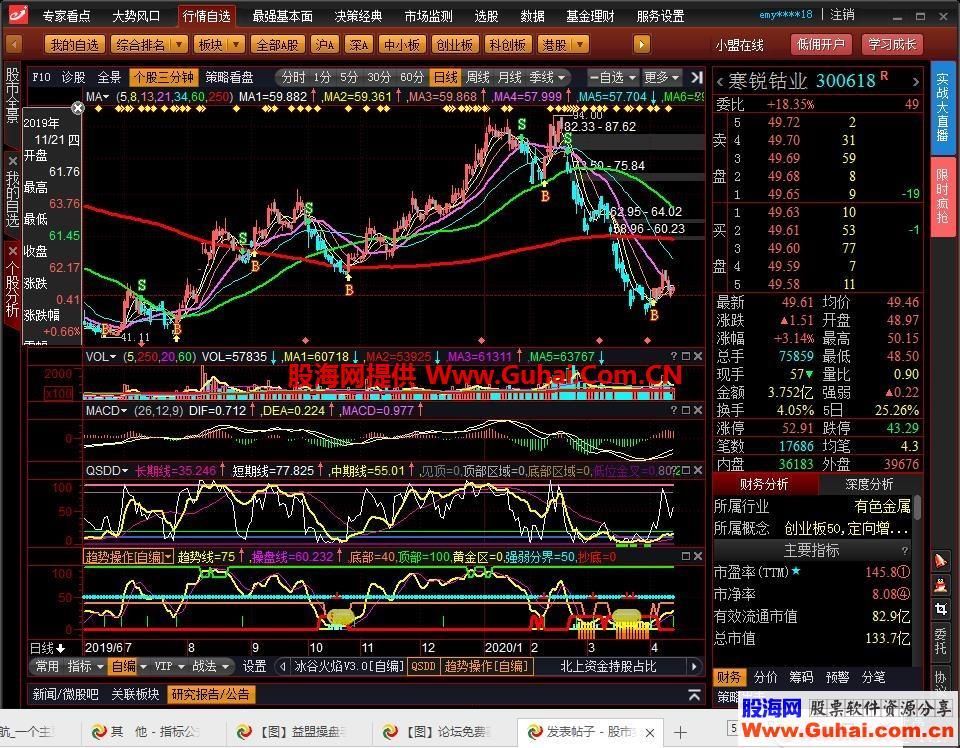This screenshot has width=960, height=748.
Task: Click the 学习成长 button
Action: pyautogui.click(x=892, y=44)
